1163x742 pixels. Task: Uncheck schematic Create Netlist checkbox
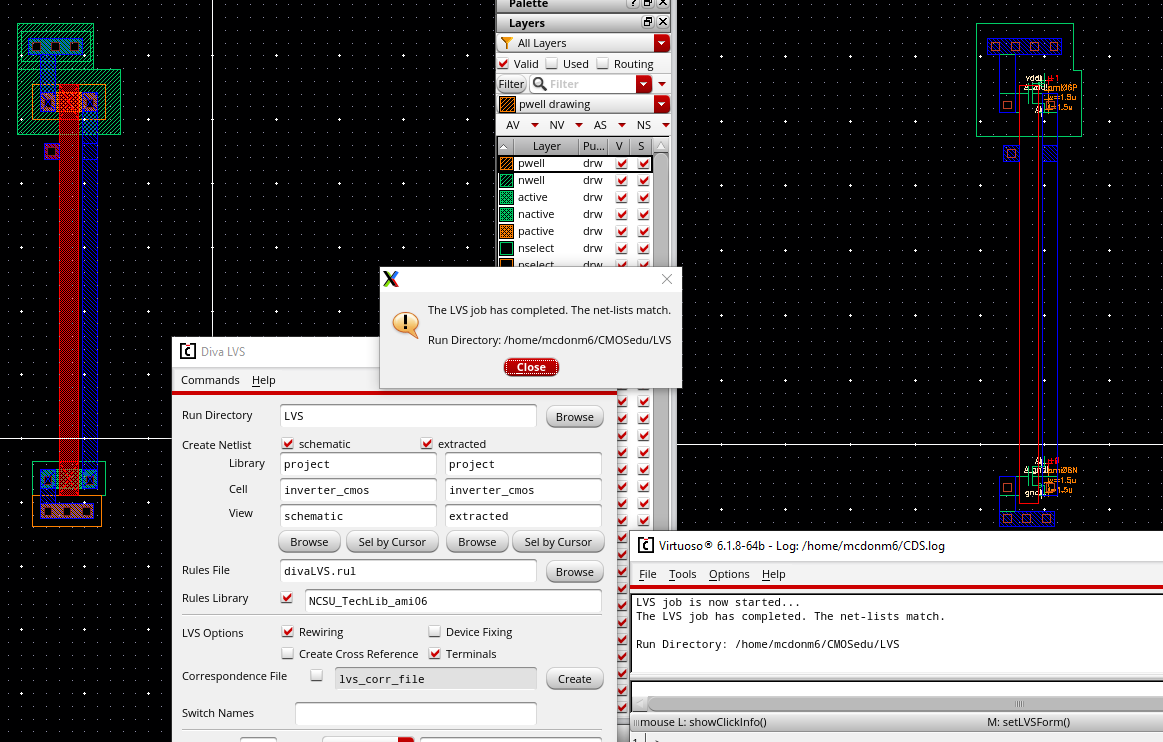[x=288, y=444]
